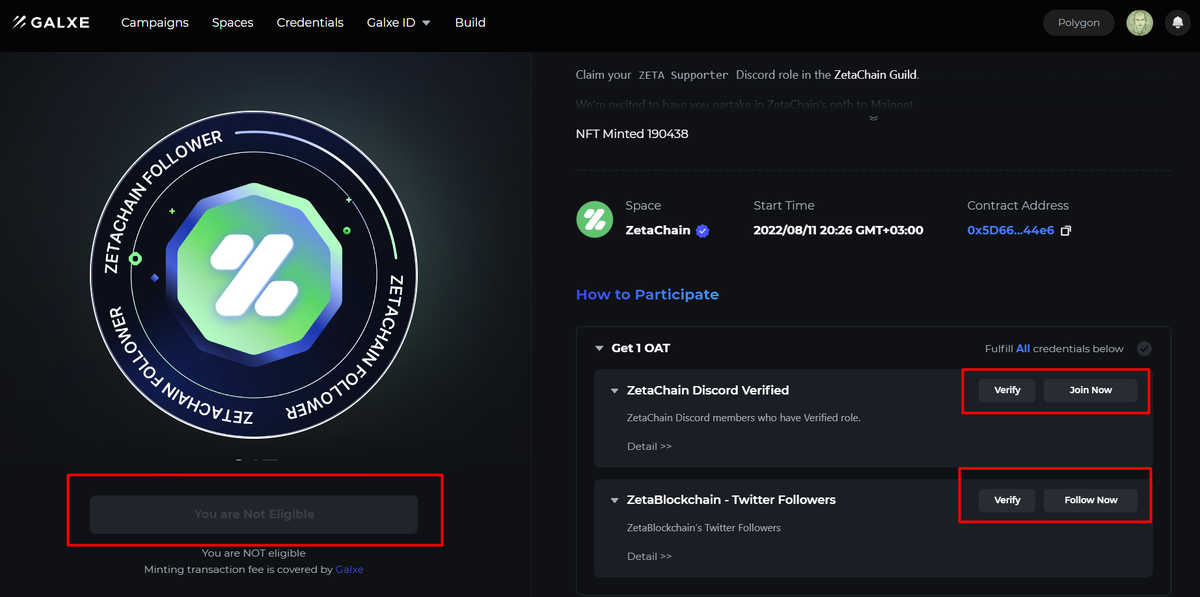The width and height of the screenshot is (1200, 597).
Task: Expand the Galxe ID dropdown
Action: tap(399, 22)
